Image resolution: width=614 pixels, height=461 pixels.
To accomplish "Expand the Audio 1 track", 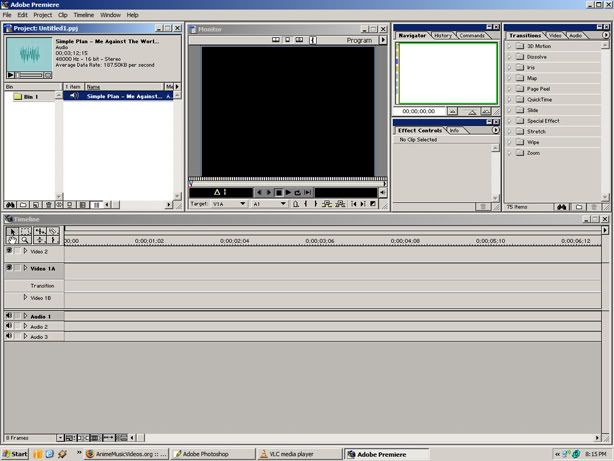I will [x=25, y=316].
